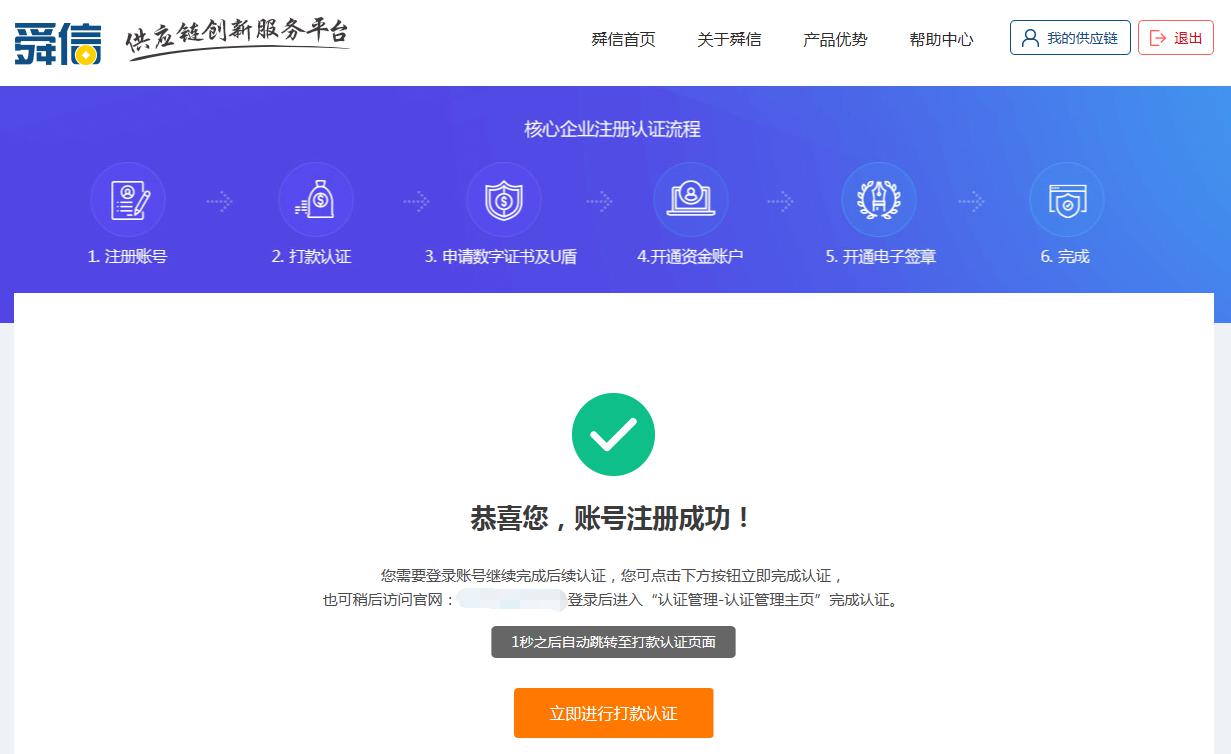Go to 产品优势 in navigation
The image size is (1231, 754).
[835, 40]
